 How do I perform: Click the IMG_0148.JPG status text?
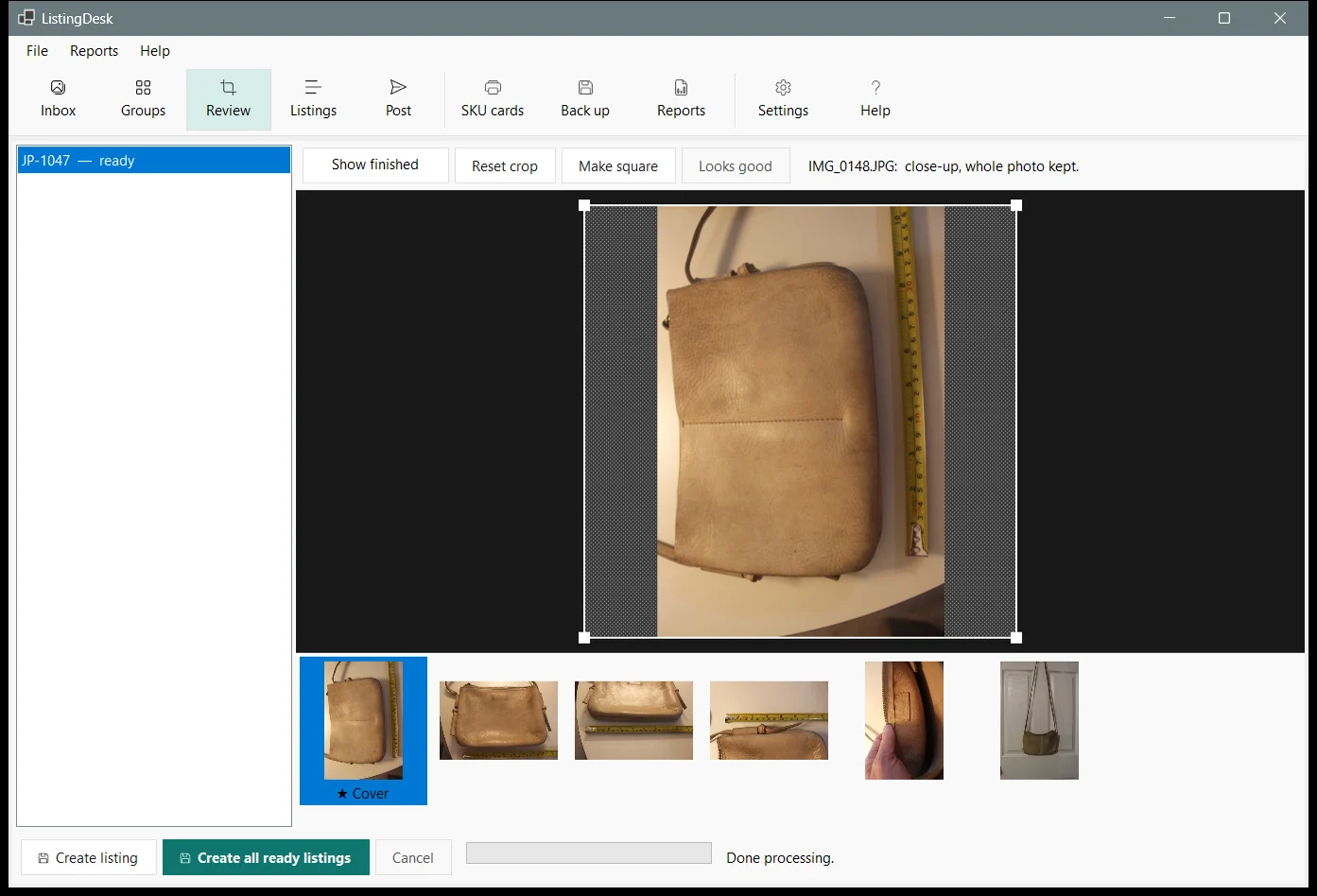(x=944, y=166)
